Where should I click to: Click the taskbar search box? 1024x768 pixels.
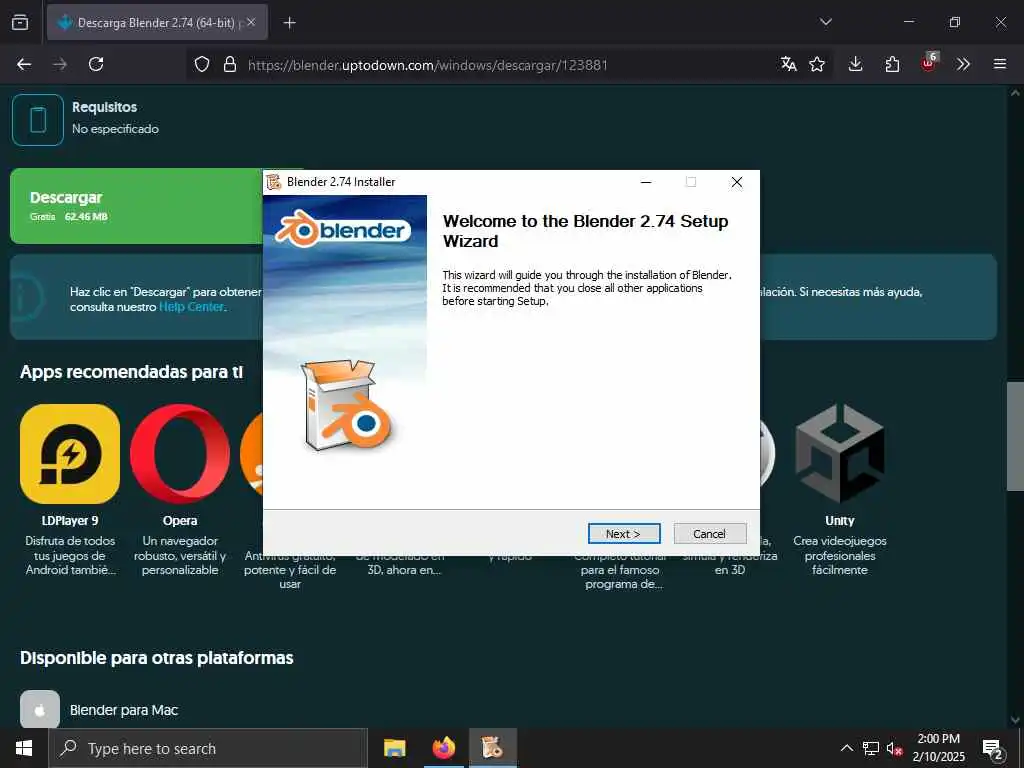coord(208,748)
